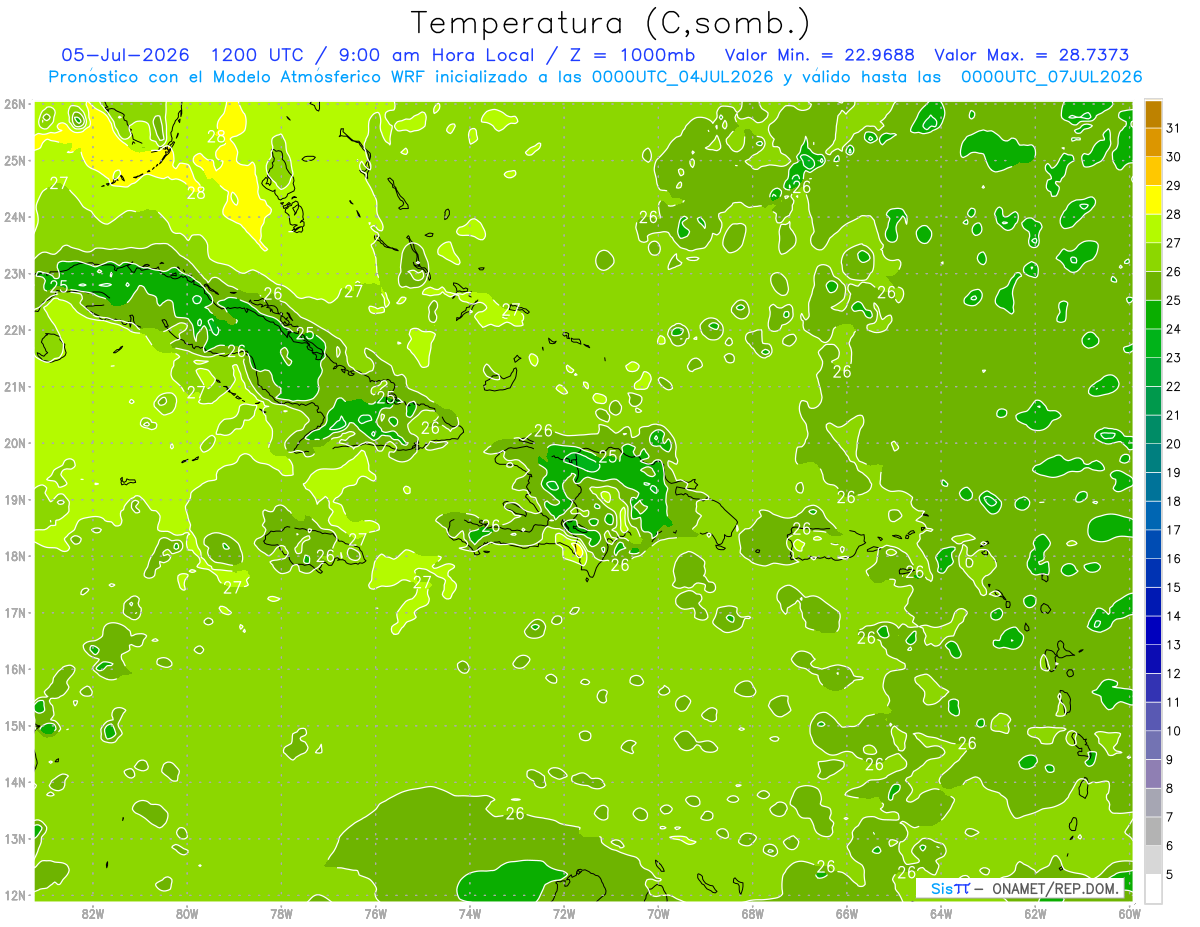Click the color legend value "29"
The width and height of the screenshot is (1200, 927).
point(1174,185)
